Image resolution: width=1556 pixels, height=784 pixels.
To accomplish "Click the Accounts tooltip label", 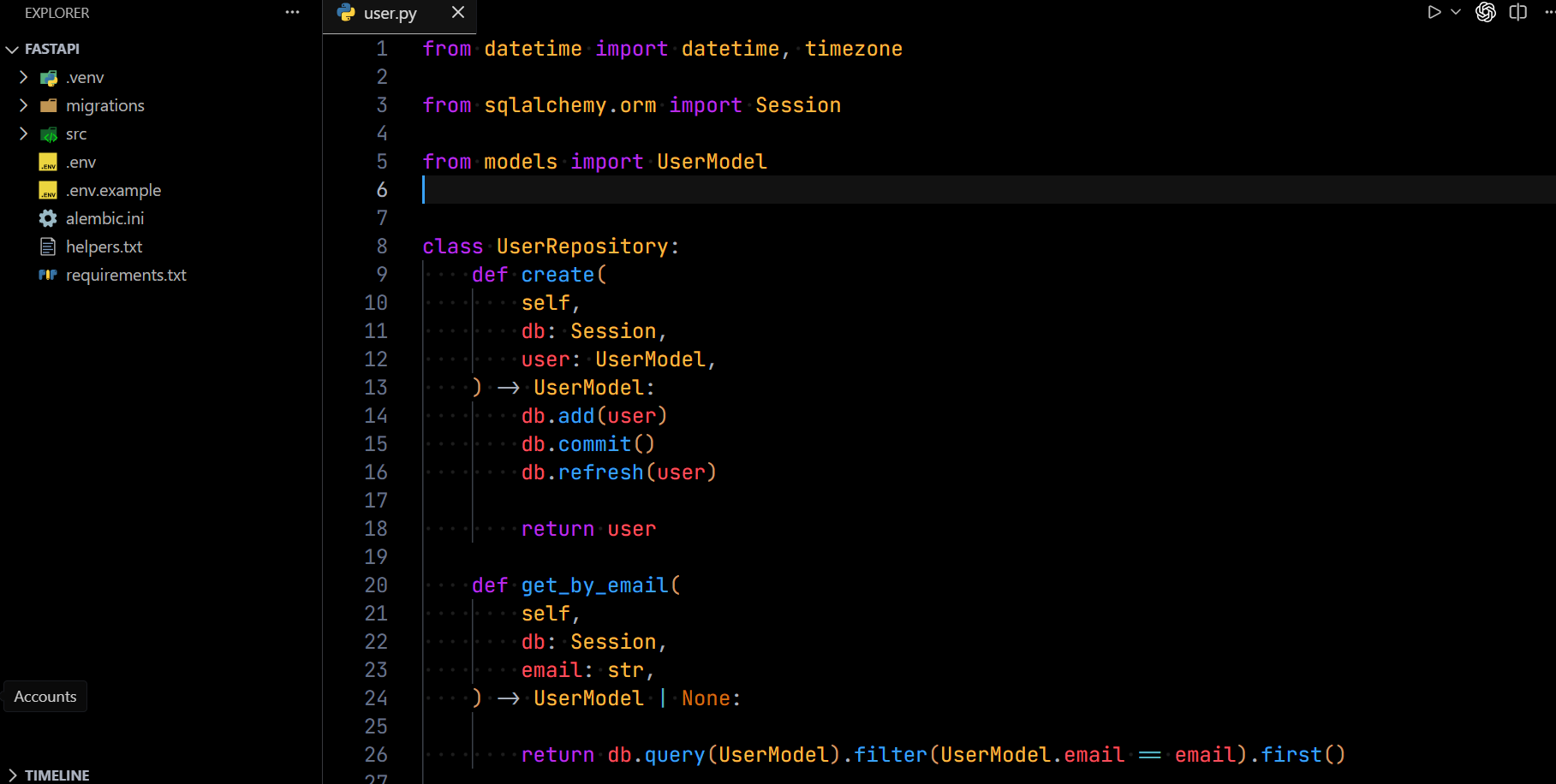I will click(x=45, y=697).
